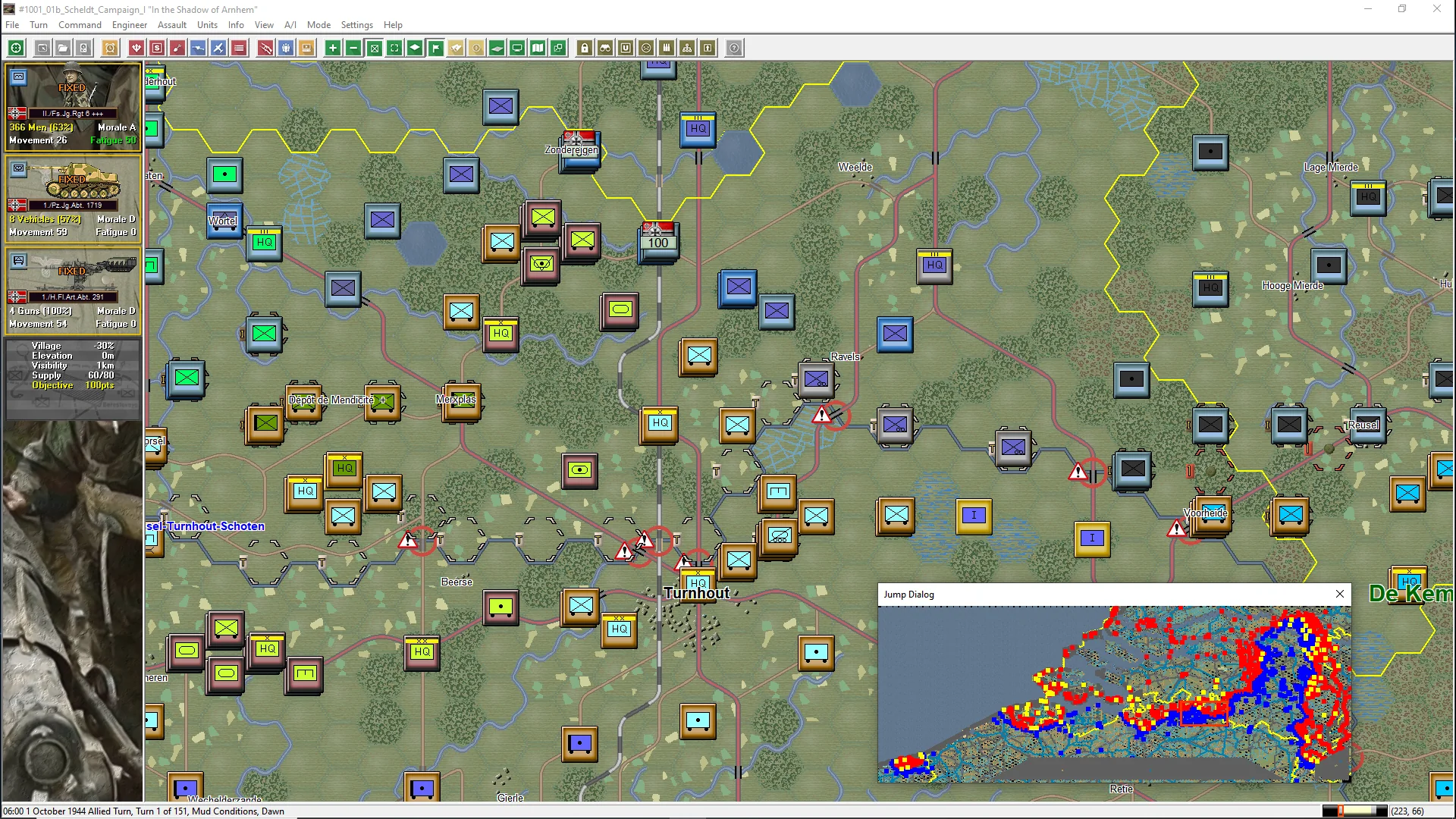Open the Settings menu
The image size is (1456, 819).
356,24
